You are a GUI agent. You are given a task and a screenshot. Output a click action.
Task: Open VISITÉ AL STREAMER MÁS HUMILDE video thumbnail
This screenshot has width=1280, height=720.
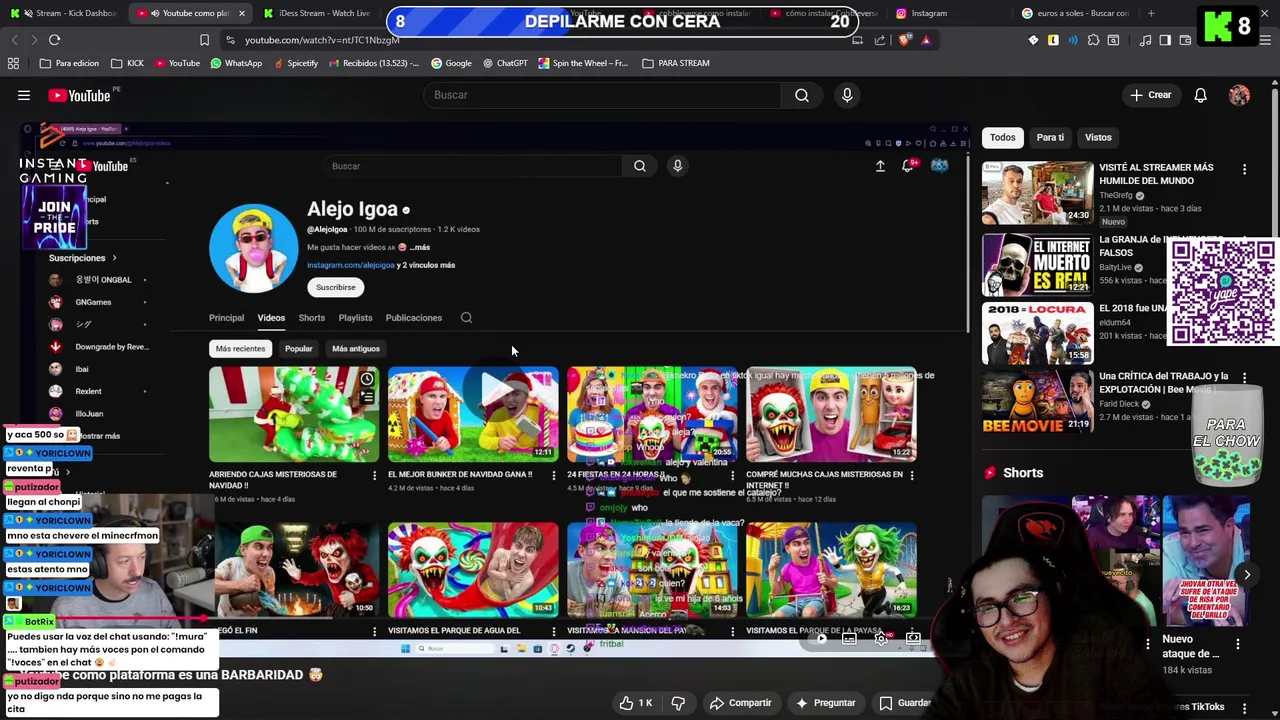(x=1037, y=193)
